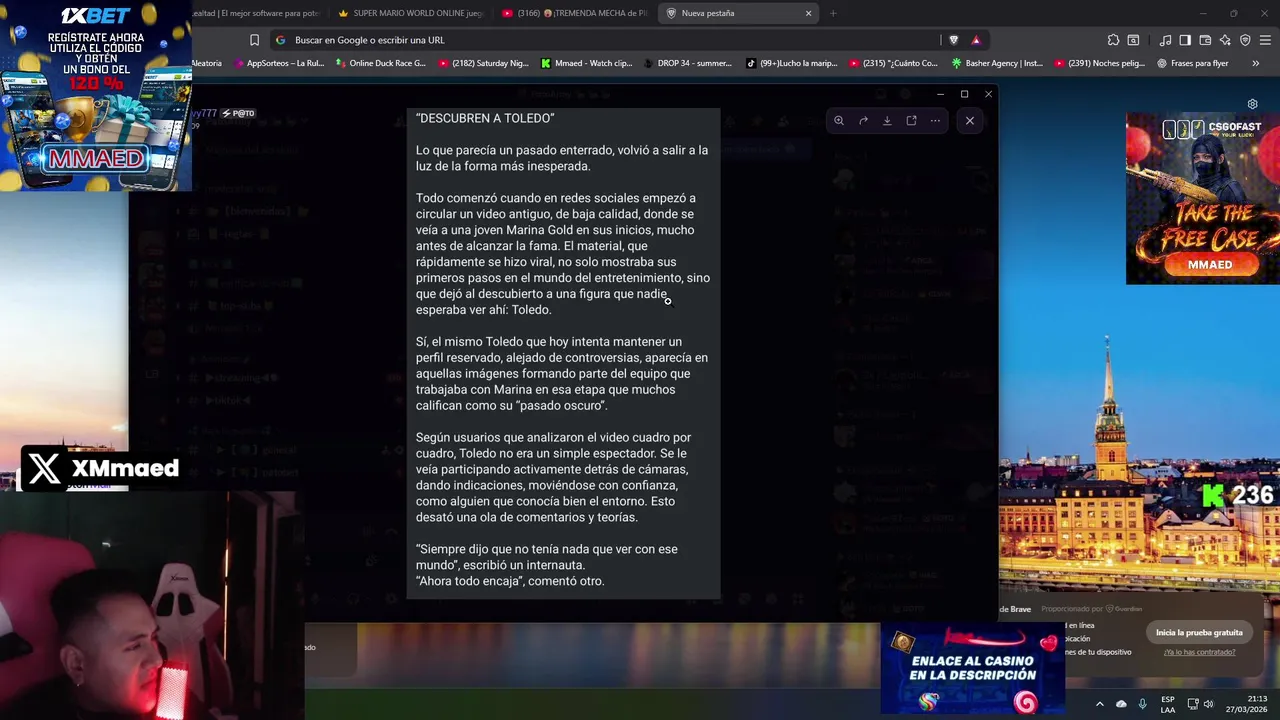Open the Online Duck Race bookmark
This screenshot has width=1280, height=720.
(x=381, y=63)
